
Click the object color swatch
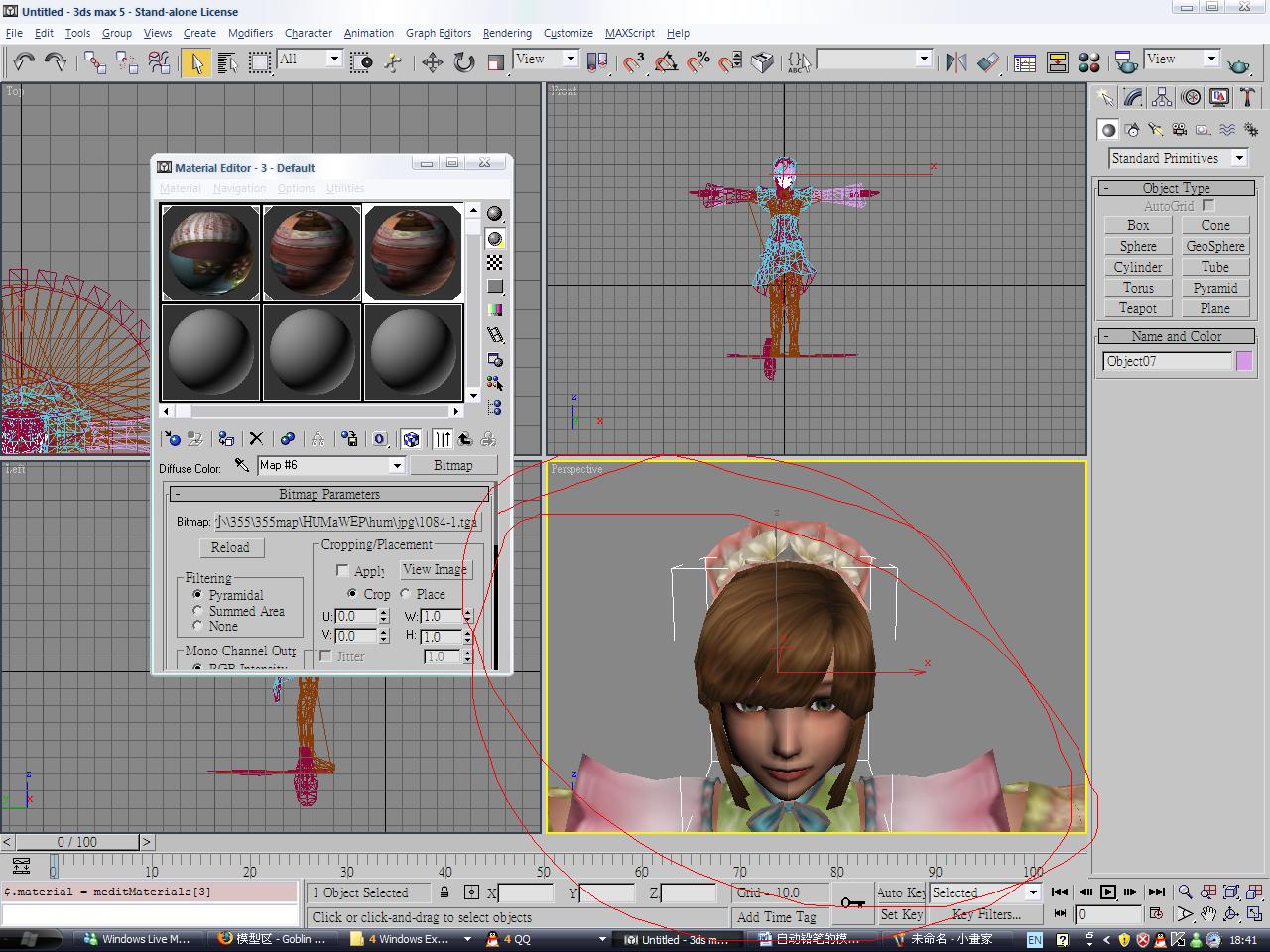pyautogui.click(x=1243, y=361)
